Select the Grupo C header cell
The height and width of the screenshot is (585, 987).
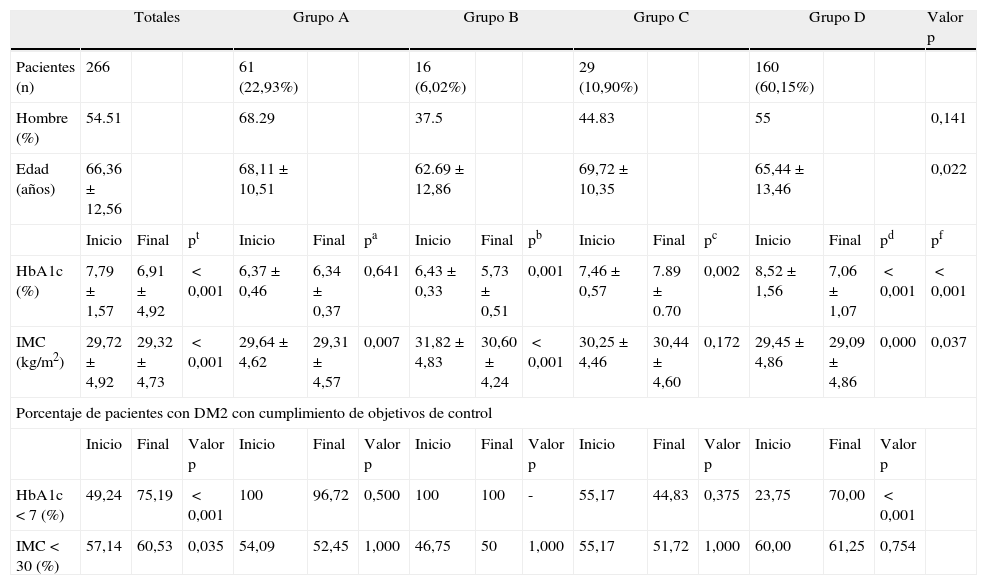pos(661,18)
